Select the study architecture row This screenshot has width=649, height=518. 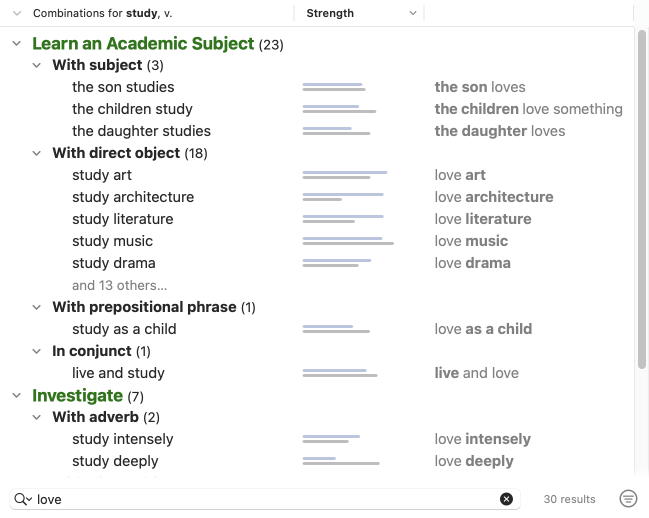[x=133, y=197]
